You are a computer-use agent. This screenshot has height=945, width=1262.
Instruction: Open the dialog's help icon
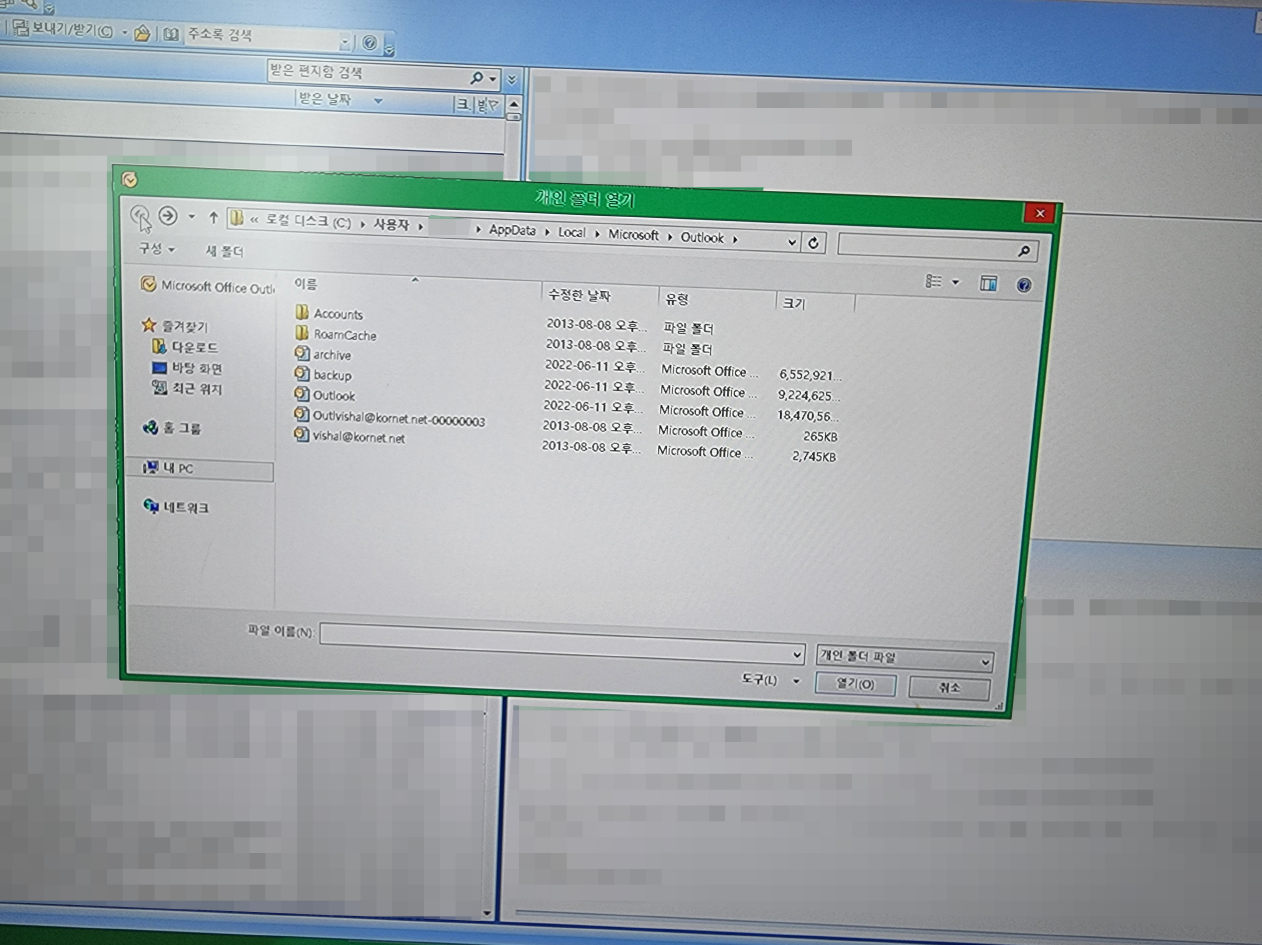pos(1023,285)
